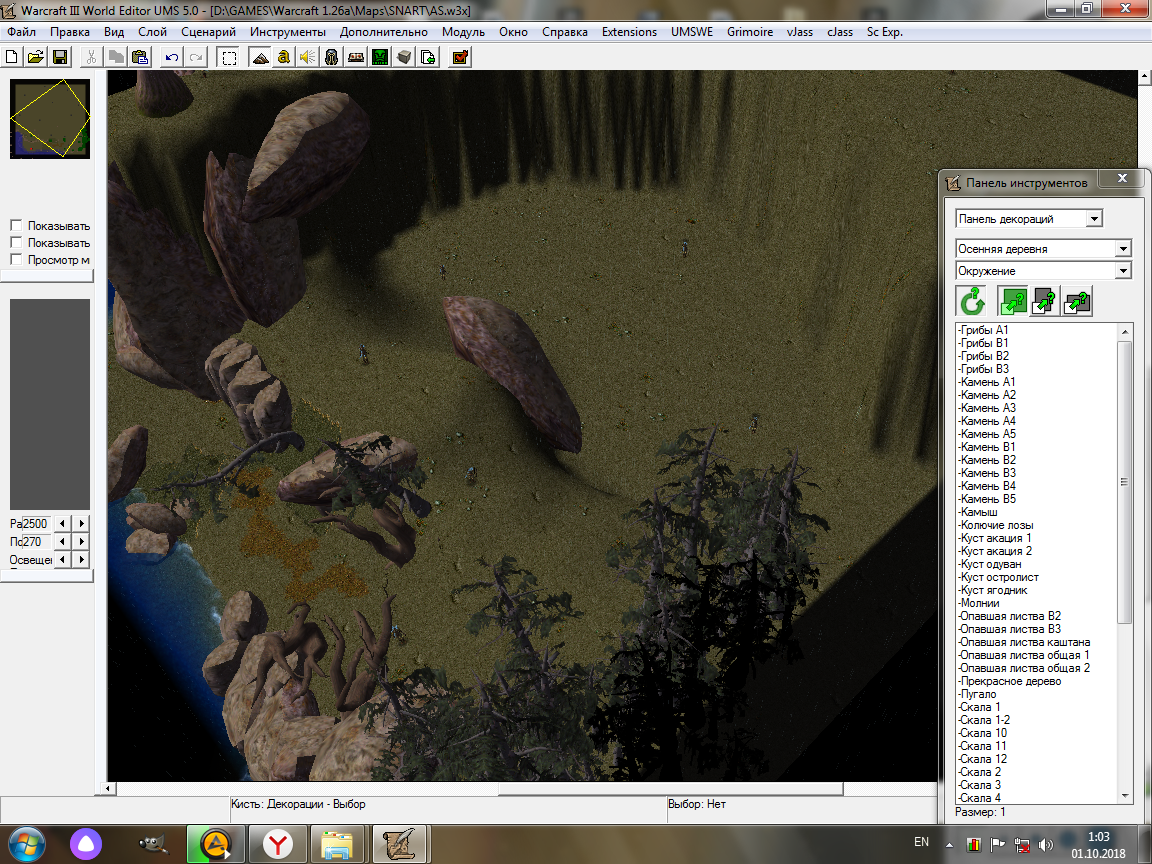Open the Object manager gray cube icon
1152x864 pixels.
point(404,57)
